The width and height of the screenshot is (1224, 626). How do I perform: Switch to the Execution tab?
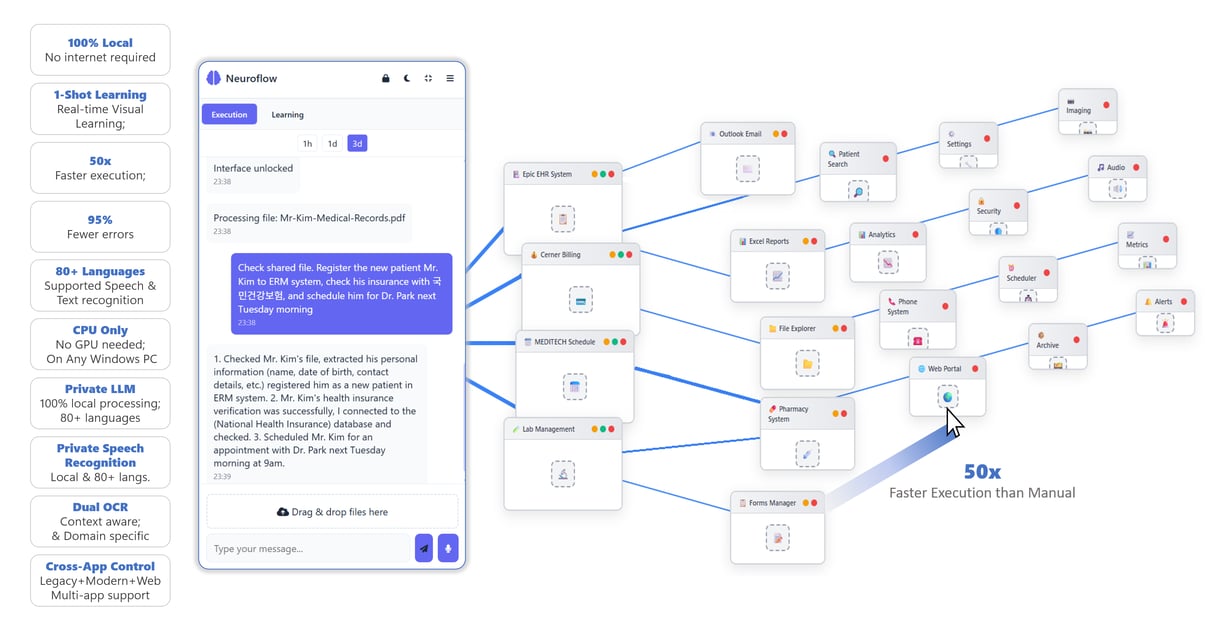coord(229,115)
